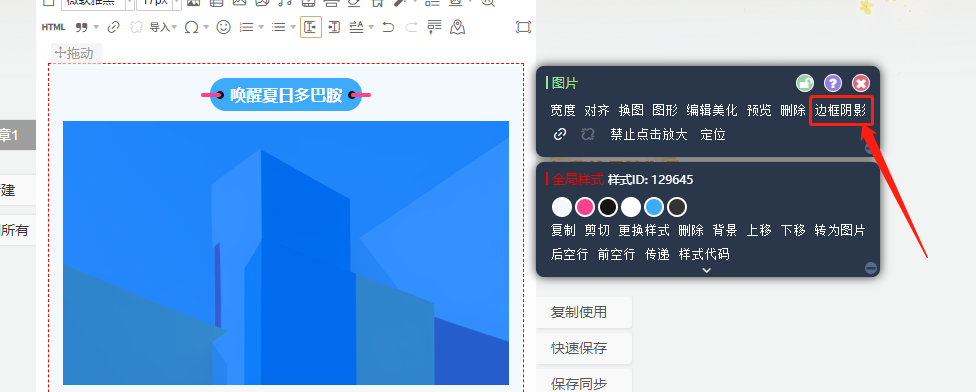This screenshot has height=392, width=976.
Task: Toggle 禁止点击放大 option
Action: 649,134
